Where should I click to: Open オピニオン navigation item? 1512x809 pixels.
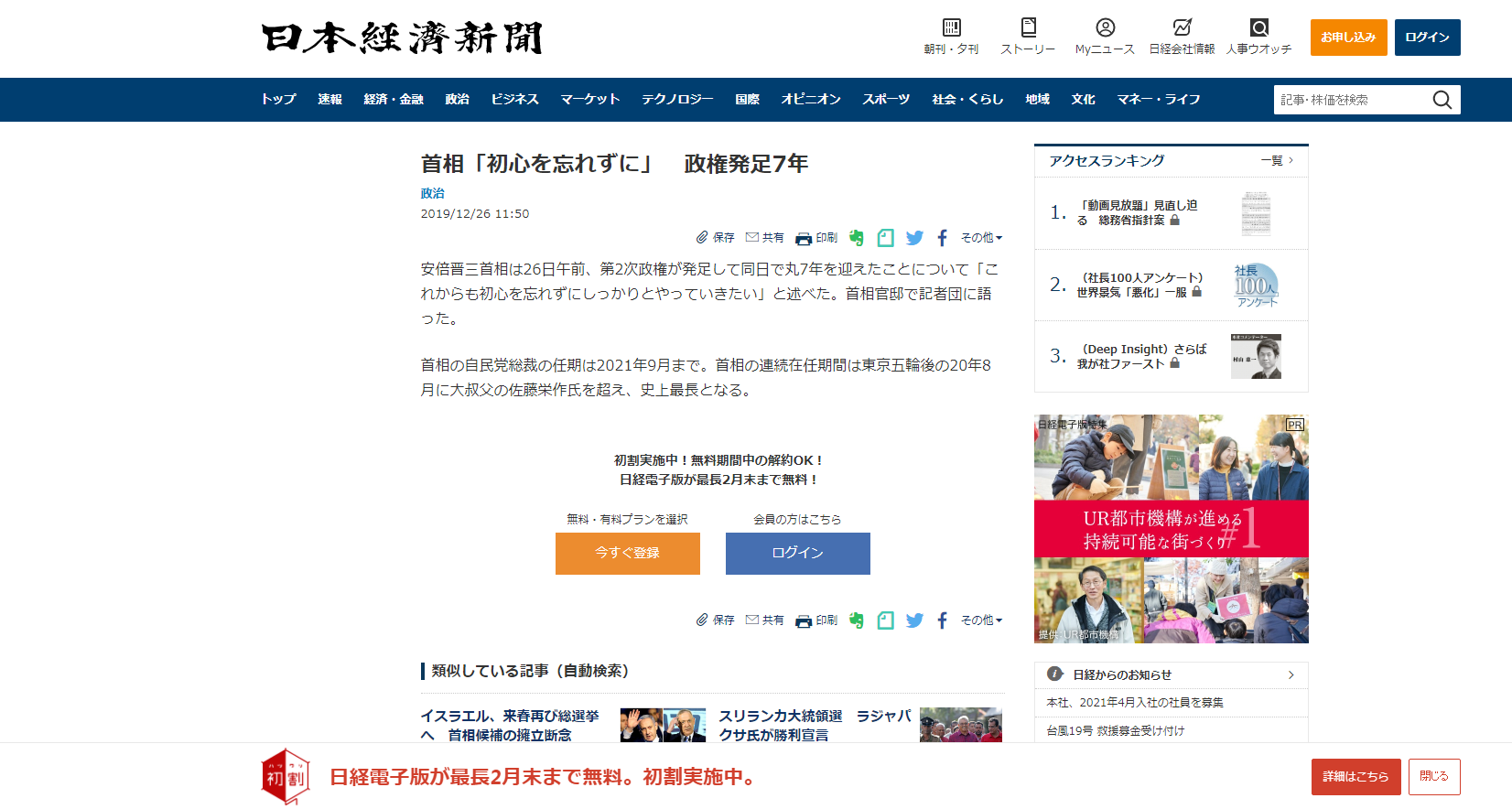pyautogui.click(x=811, y=100)
